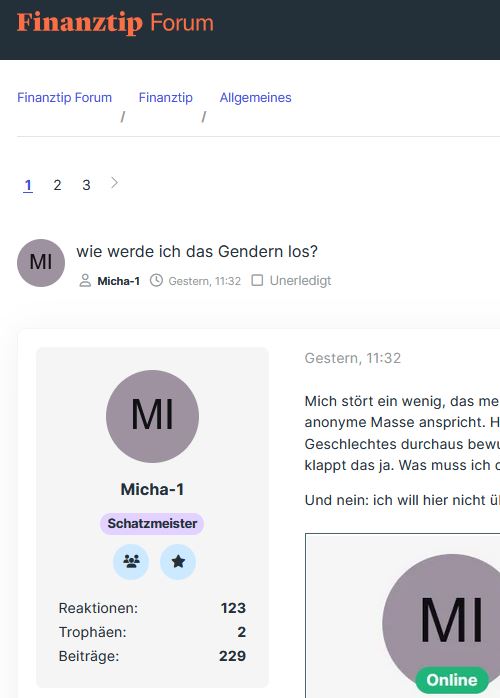The height and width of the screenshot is (698, 500).
Task: Open the group members badge icon
Action: [x=131, y=561]
